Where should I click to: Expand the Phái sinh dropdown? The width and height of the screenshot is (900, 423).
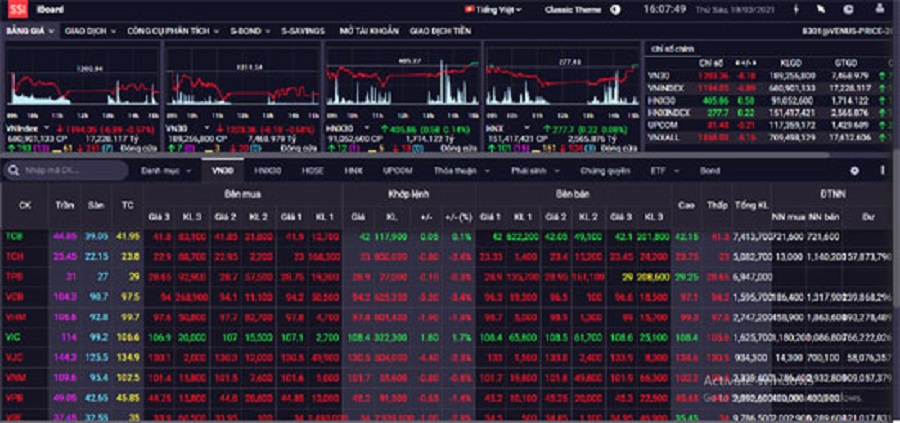pos(527,171)
